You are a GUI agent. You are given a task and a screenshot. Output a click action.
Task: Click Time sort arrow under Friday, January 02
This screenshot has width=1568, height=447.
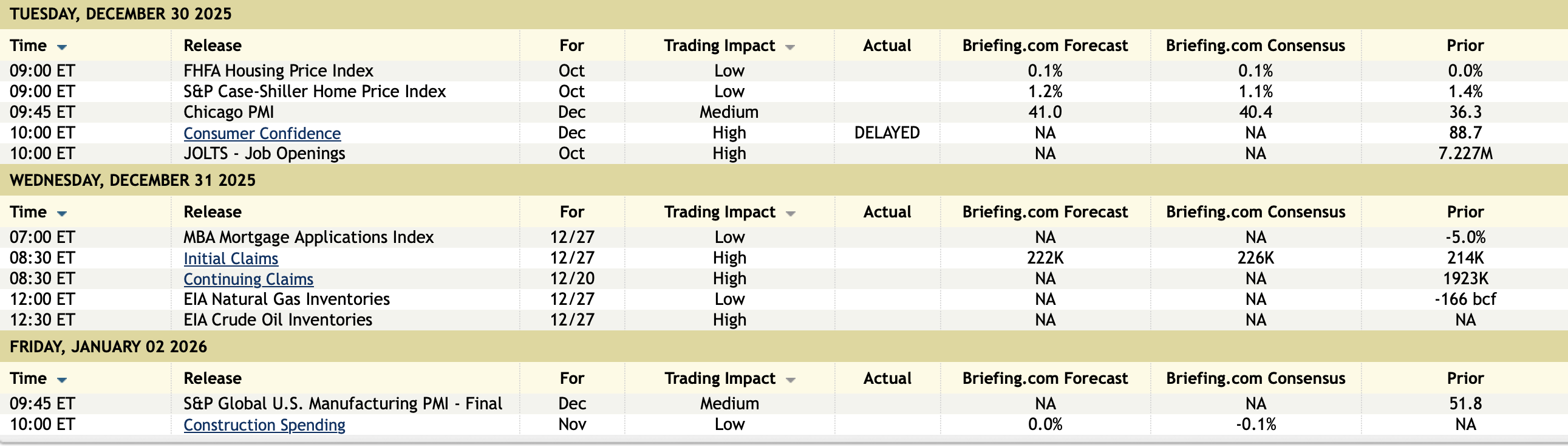pyautogui.click(x=61, y=380)
